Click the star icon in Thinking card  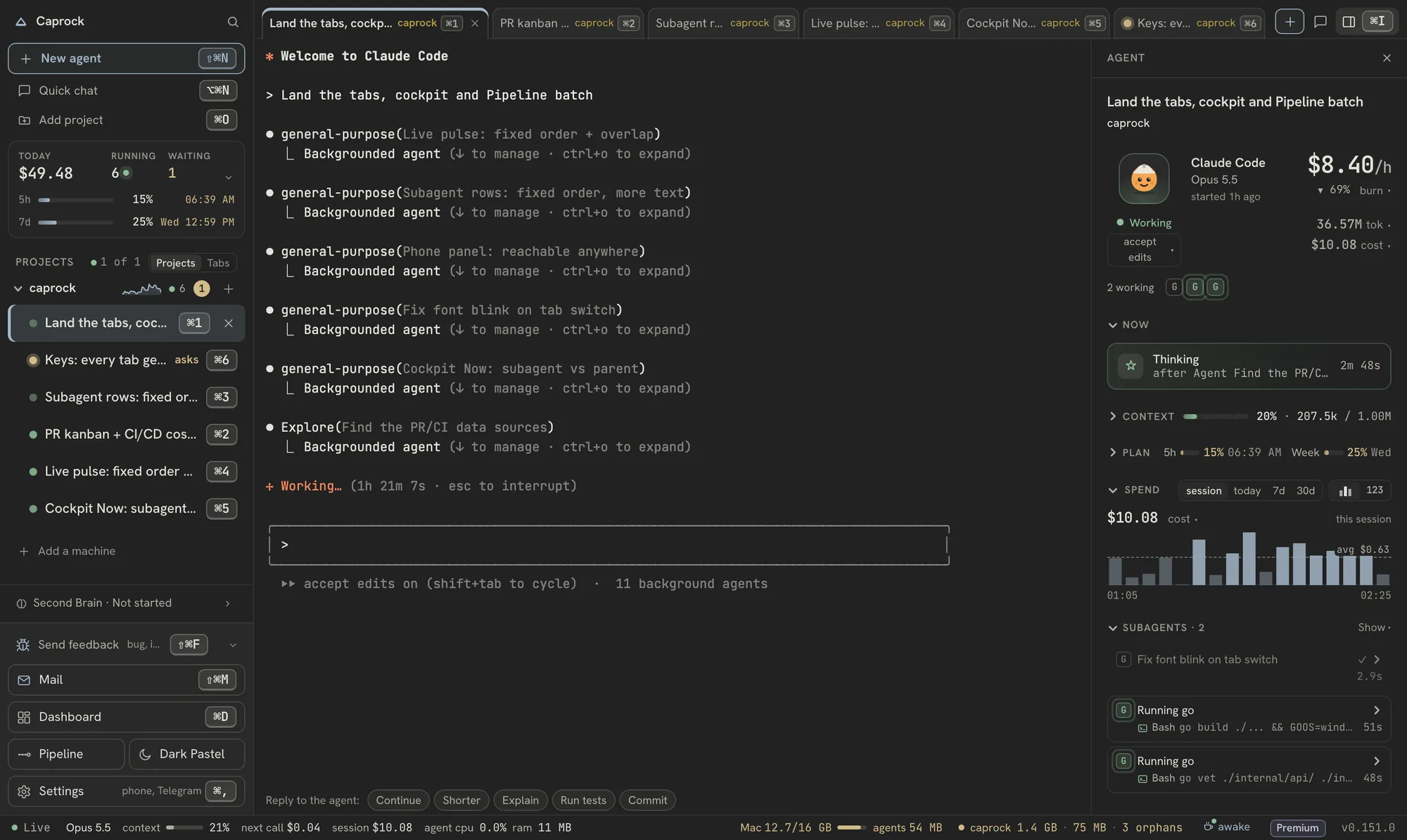coord(1131,366)
